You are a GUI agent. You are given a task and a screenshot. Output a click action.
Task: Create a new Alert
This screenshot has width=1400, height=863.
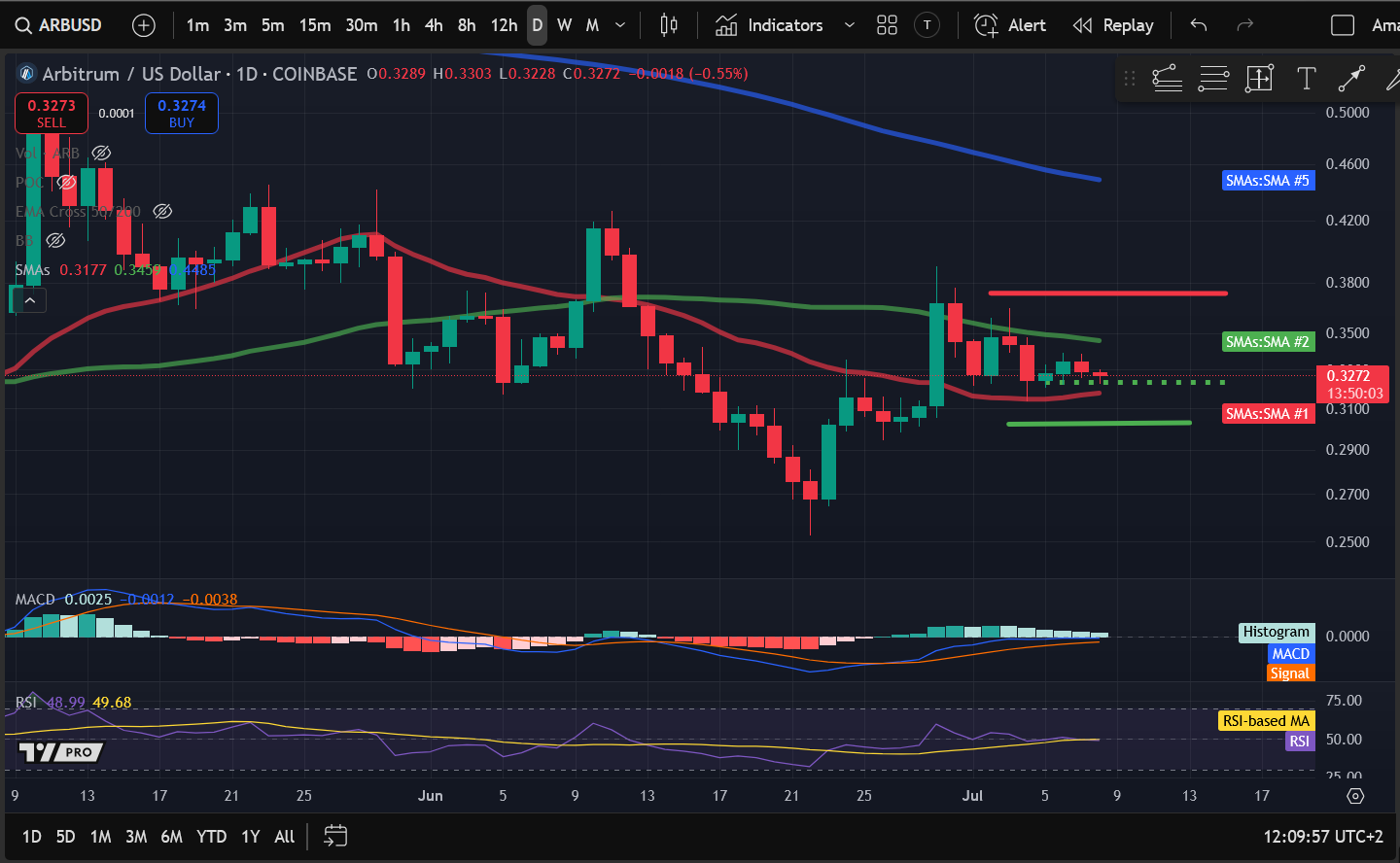pyautogui.click(x=1010, y=25)
